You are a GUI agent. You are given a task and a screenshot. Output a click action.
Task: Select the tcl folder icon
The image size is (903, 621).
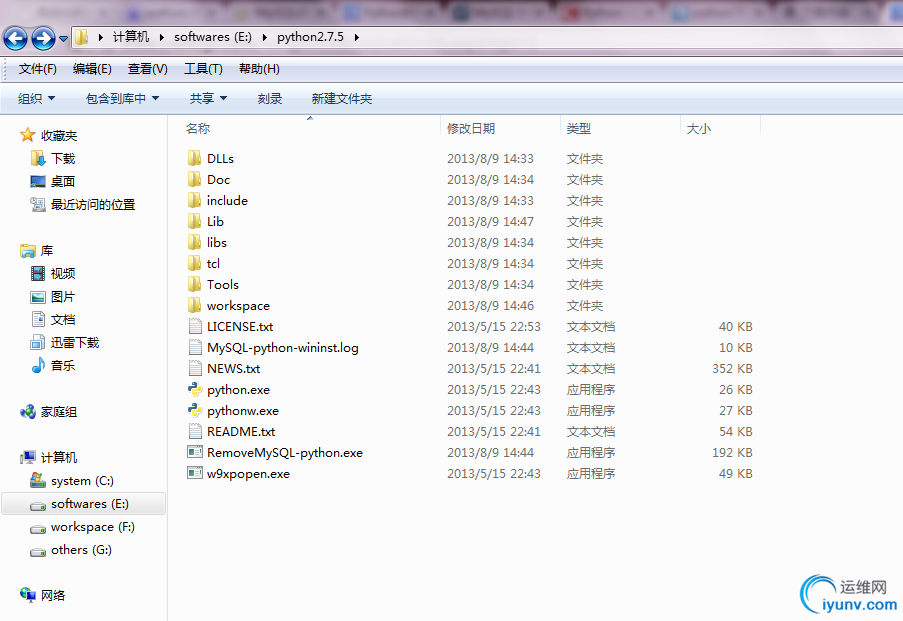pyautogui.click(x=195, y=263)
